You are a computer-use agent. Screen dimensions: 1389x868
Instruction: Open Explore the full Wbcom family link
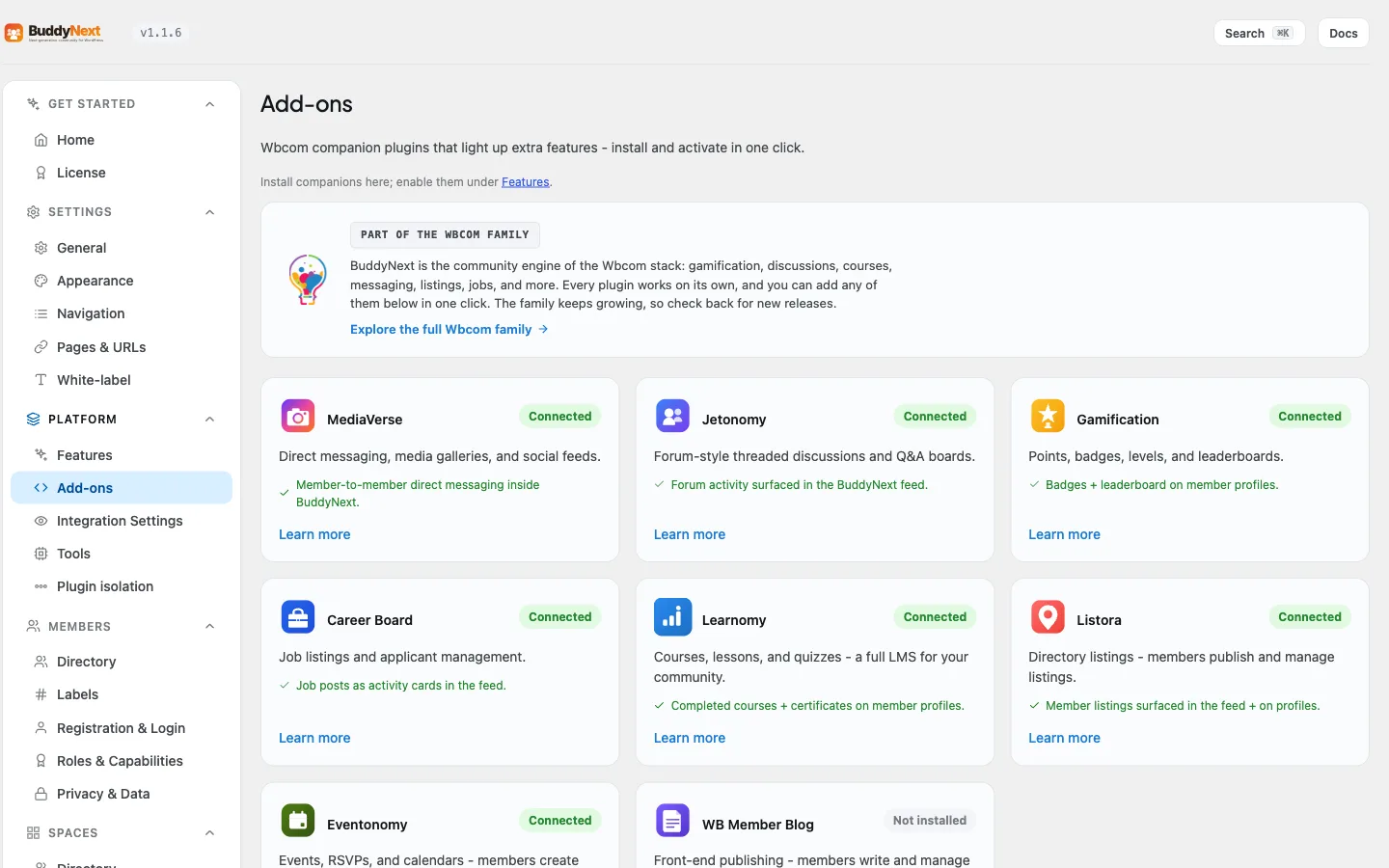449,329
